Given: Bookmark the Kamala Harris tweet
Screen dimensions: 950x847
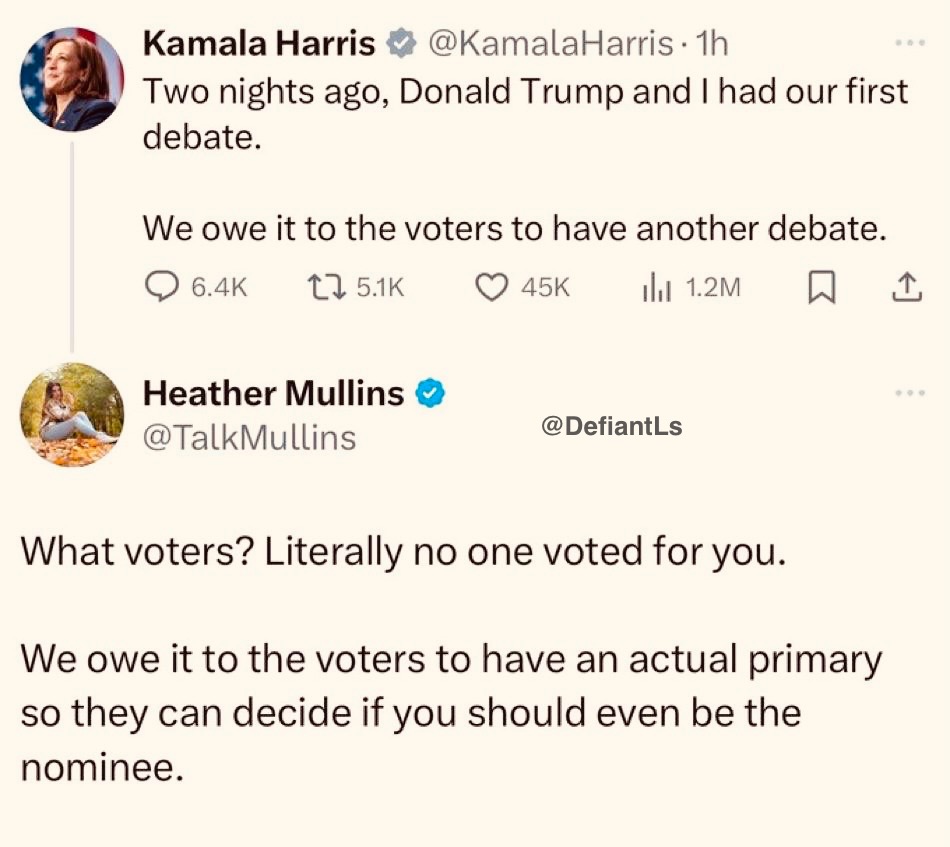Looking at the screenshot, I should (820, 288).
